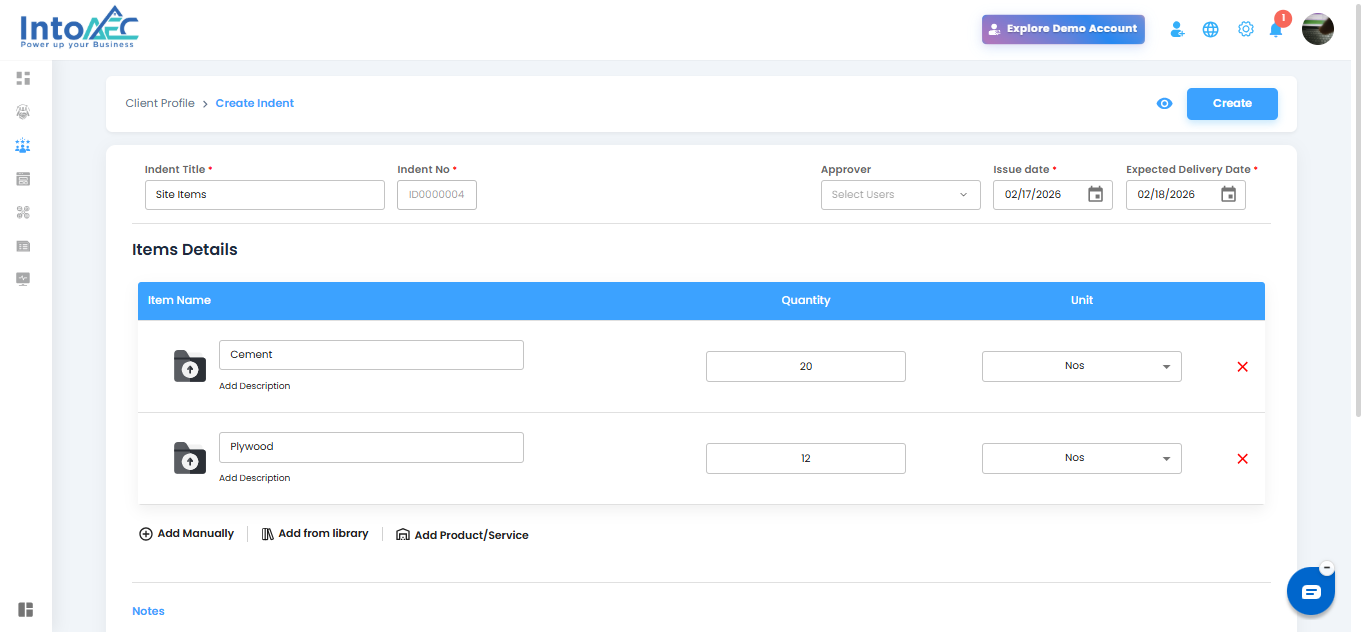
Task: Click the Create button
Action: (x=1232, y=104)
